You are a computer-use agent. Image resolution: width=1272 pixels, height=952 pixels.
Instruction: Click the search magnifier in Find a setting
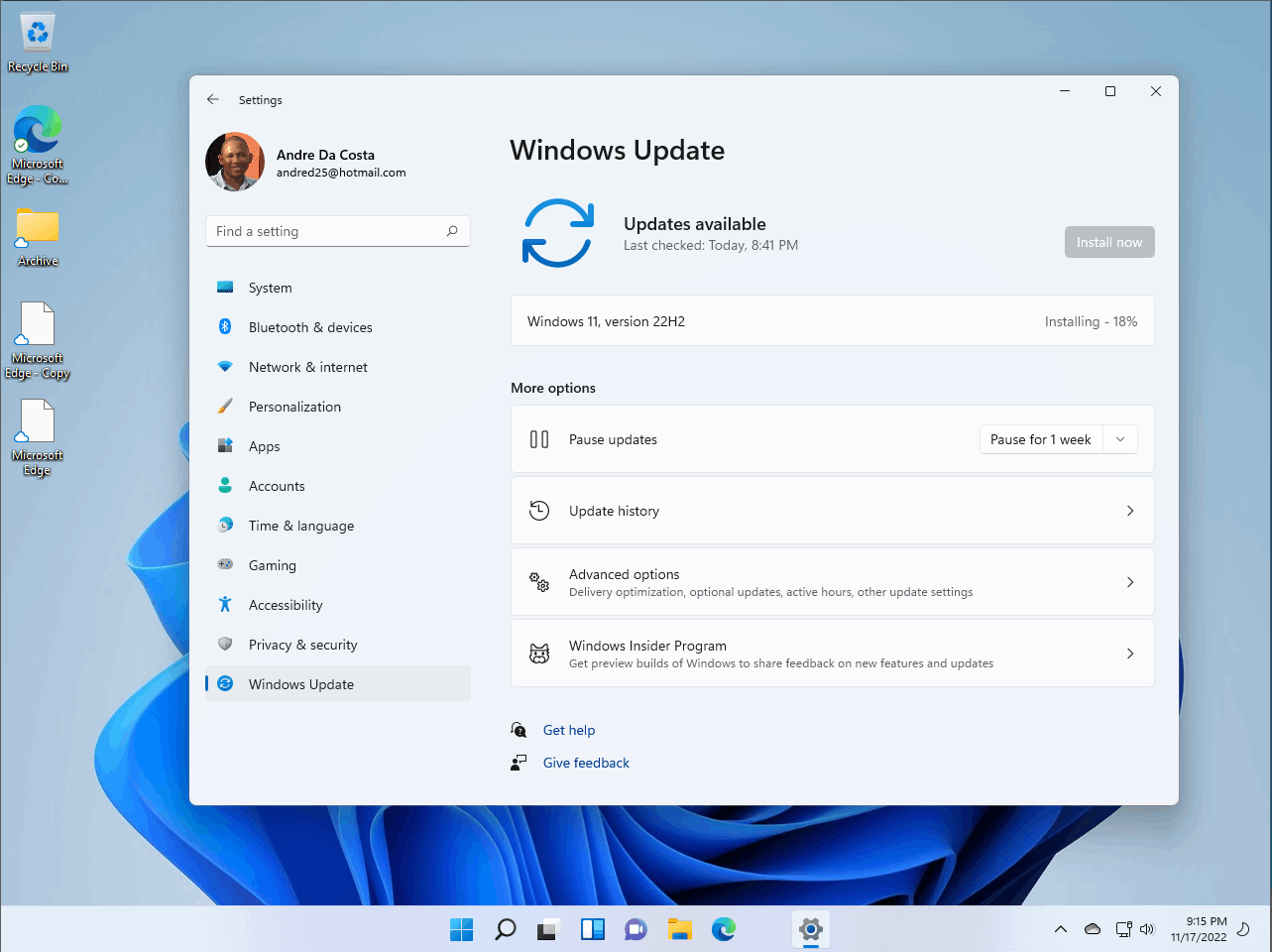pyautogui.click(x=452, y=231)
